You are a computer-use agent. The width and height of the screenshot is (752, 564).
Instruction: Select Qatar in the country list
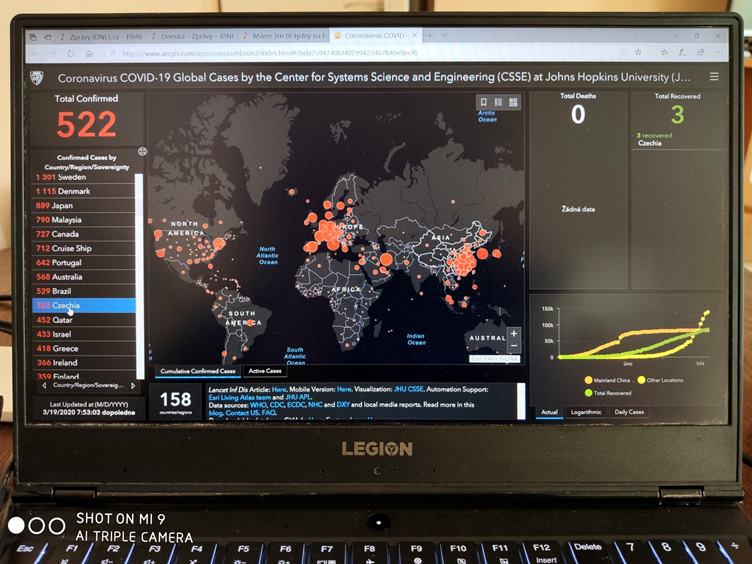coord(84,320)
